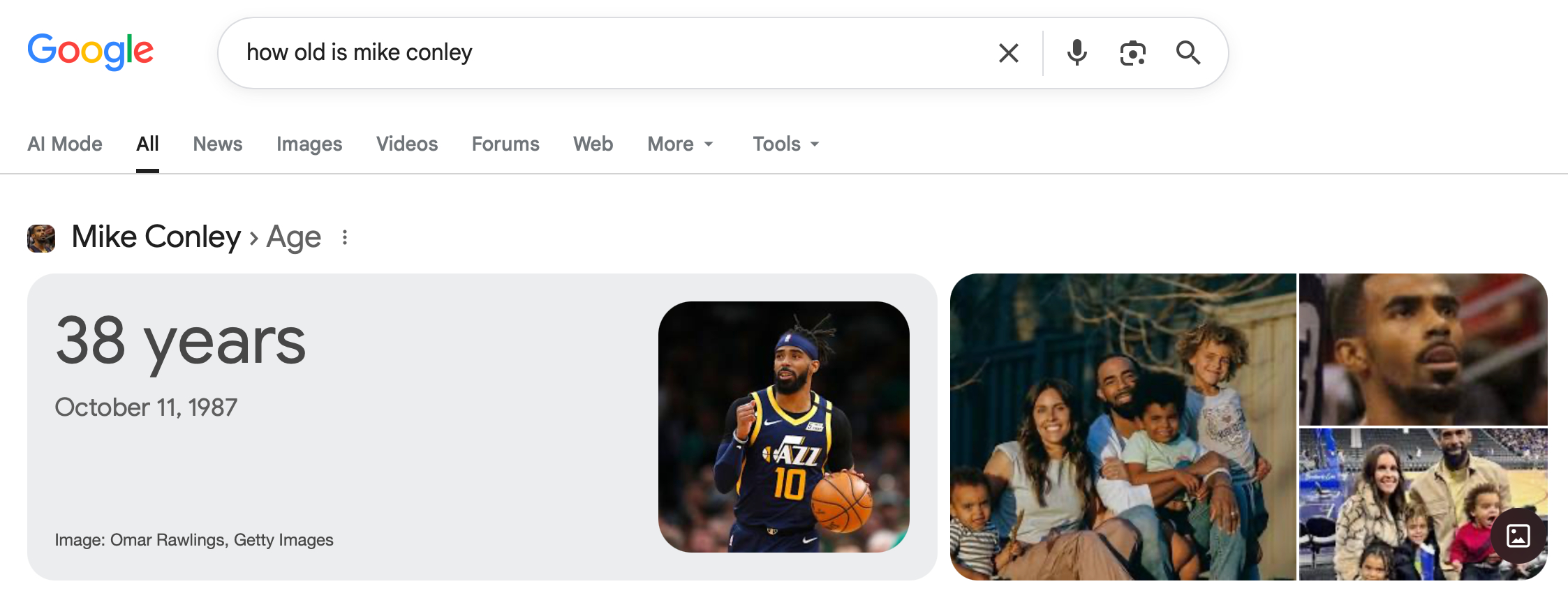
Task: Click the Mike Conley heading link
Action: (156, 237)
